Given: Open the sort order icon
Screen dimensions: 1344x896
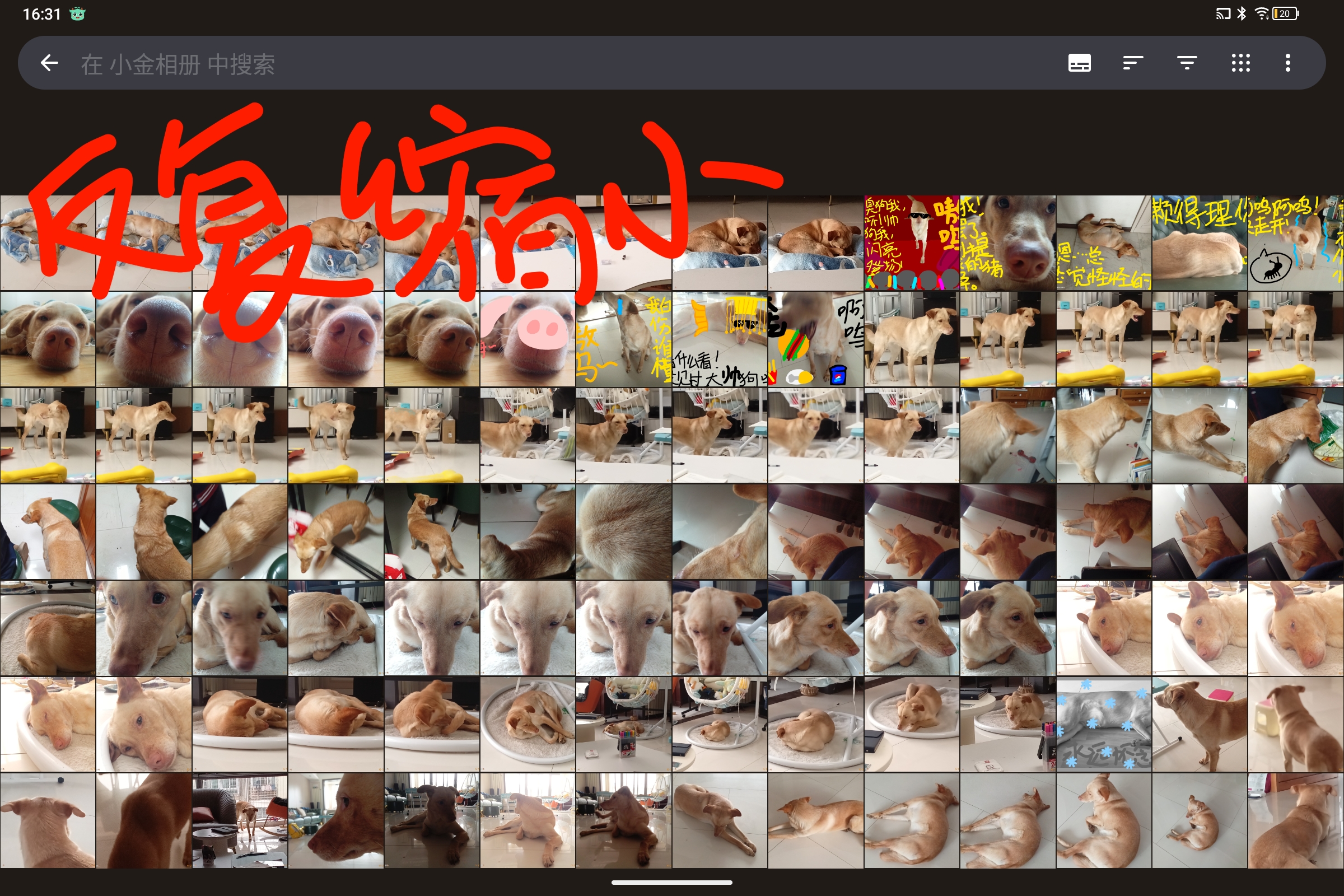Looking at the screenshot, I should (1132, 63).
